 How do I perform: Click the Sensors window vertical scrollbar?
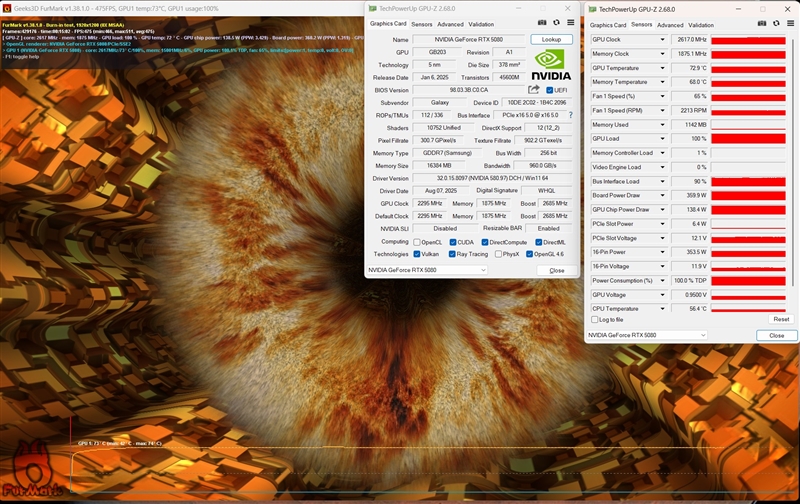tap(792, 161)
